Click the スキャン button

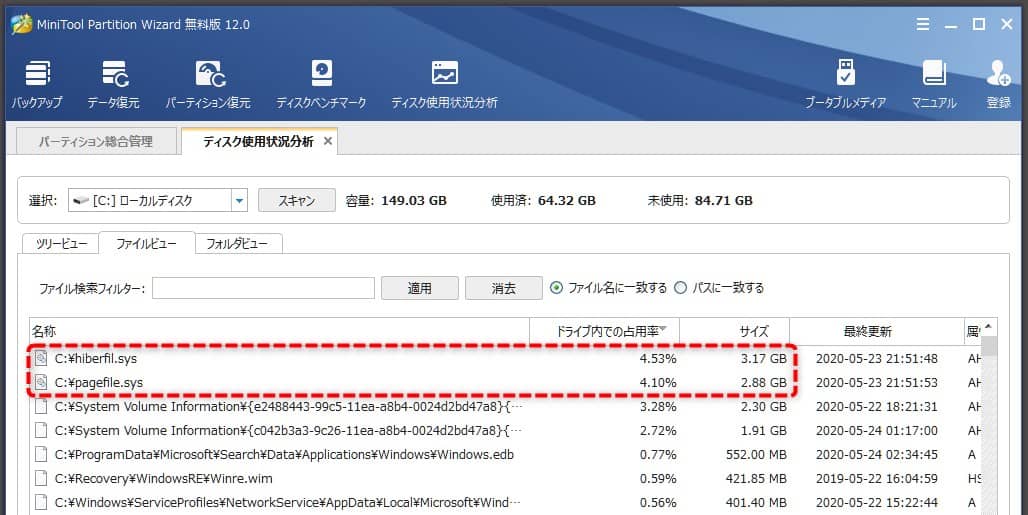[x=297, y=200]
